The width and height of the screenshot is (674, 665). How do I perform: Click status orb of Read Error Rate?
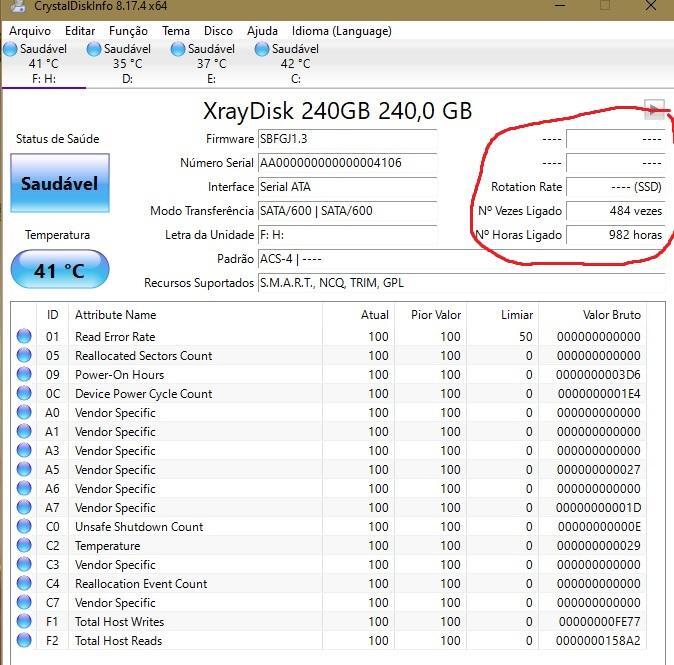click(x=24, y=336)
